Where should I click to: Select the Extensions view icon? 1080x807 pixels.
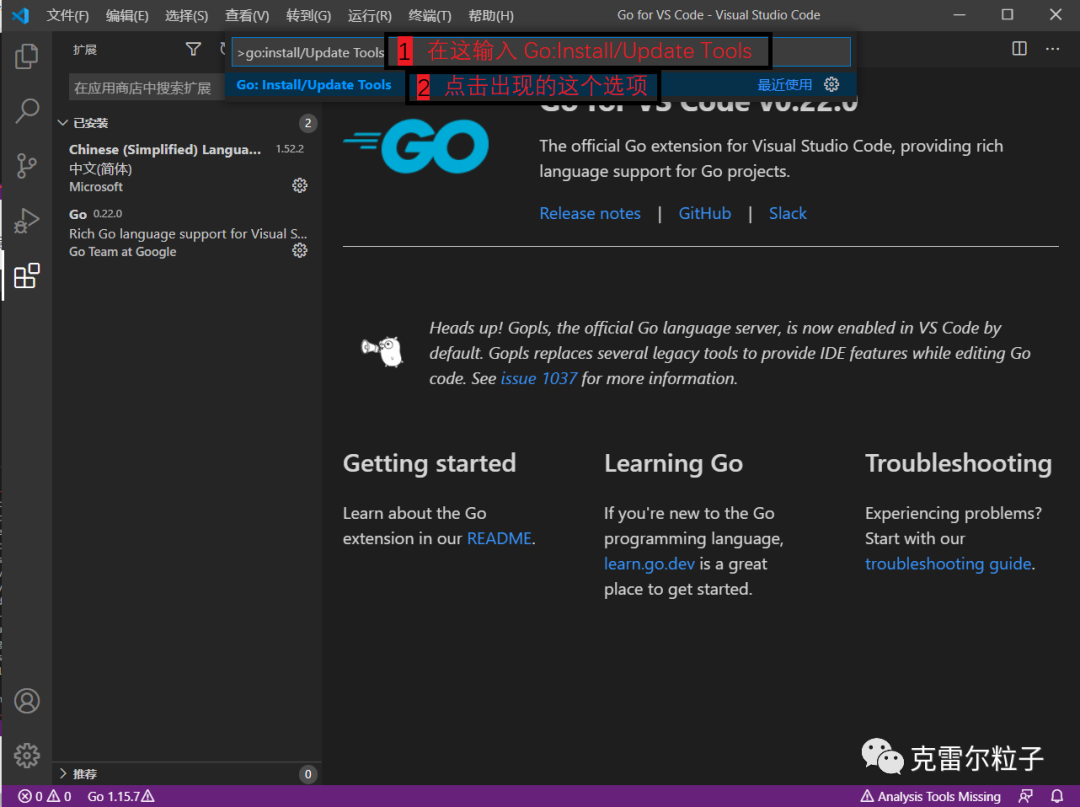click(x=26, y=275)
